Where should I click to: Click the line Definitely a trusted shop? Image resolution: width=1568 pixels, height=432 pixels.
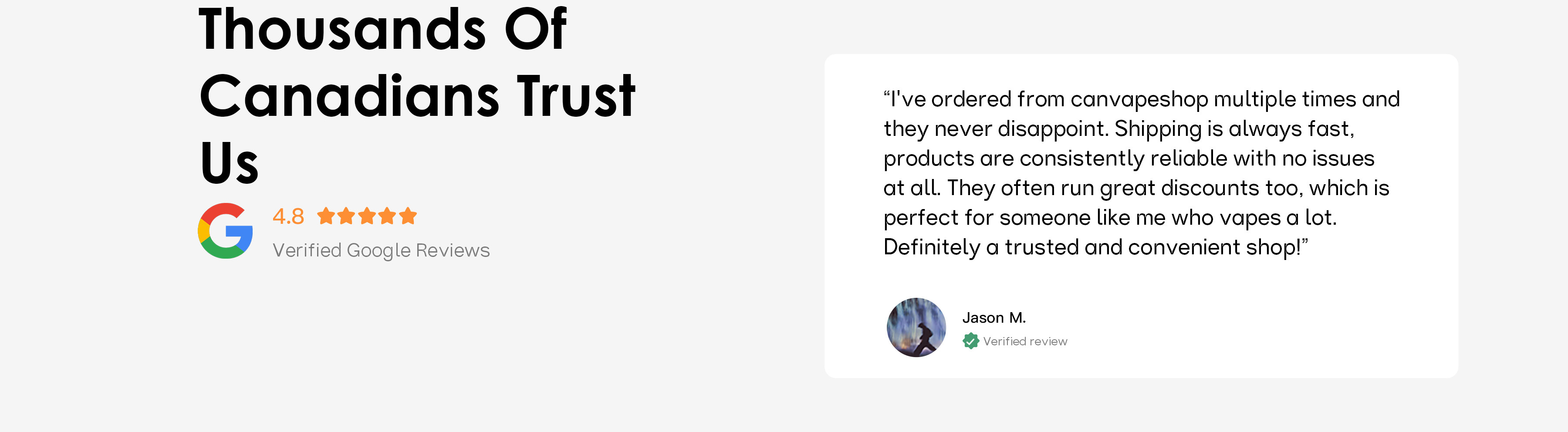coord(1095,247)
